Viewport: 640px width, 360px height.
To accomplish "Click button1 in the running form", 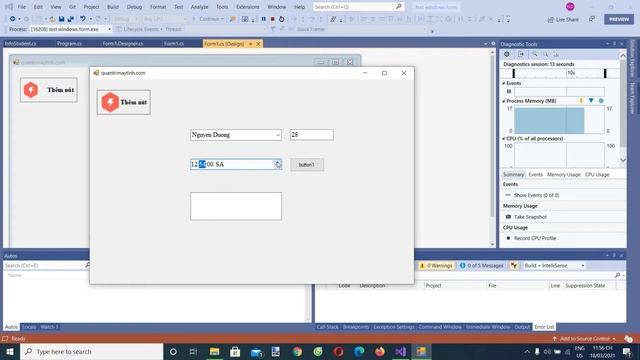I will (x=307, y=164).
